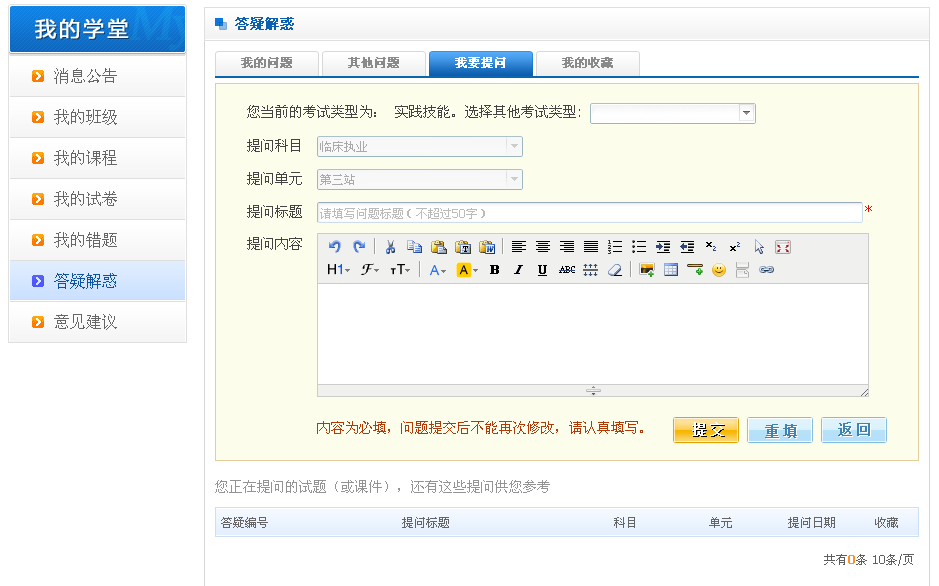Open 意见建议 in sidebar
Image resolution: width=939 pixels, height=586 pixels.
tap(98, 322)
